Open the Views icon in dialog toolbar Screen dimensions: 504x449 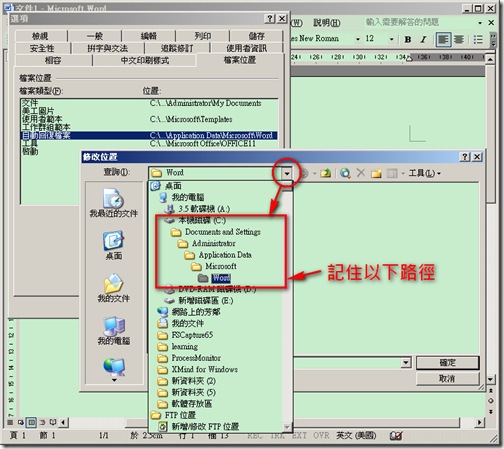click(392, 173)
